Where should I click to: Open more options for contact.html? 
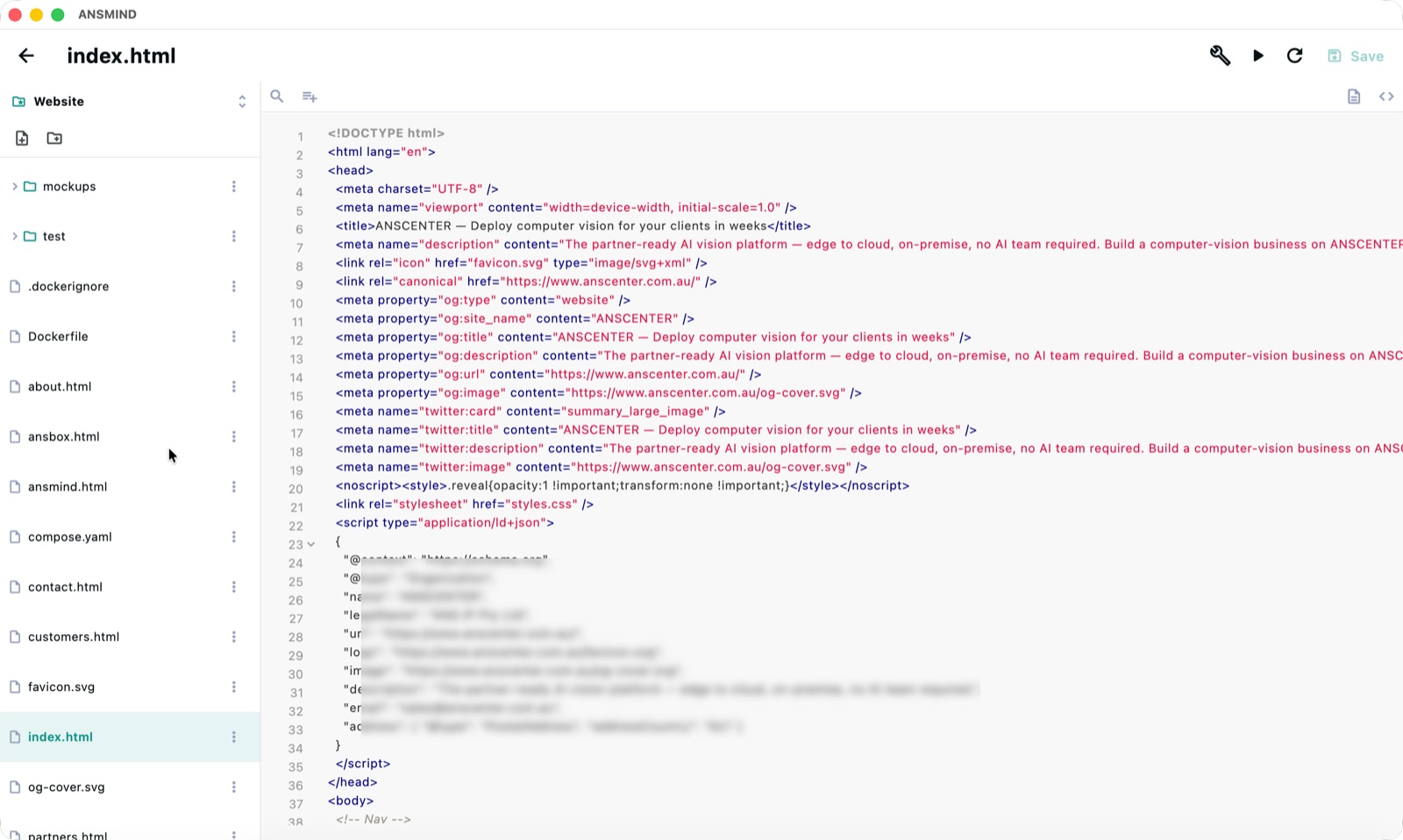(234, 587)
